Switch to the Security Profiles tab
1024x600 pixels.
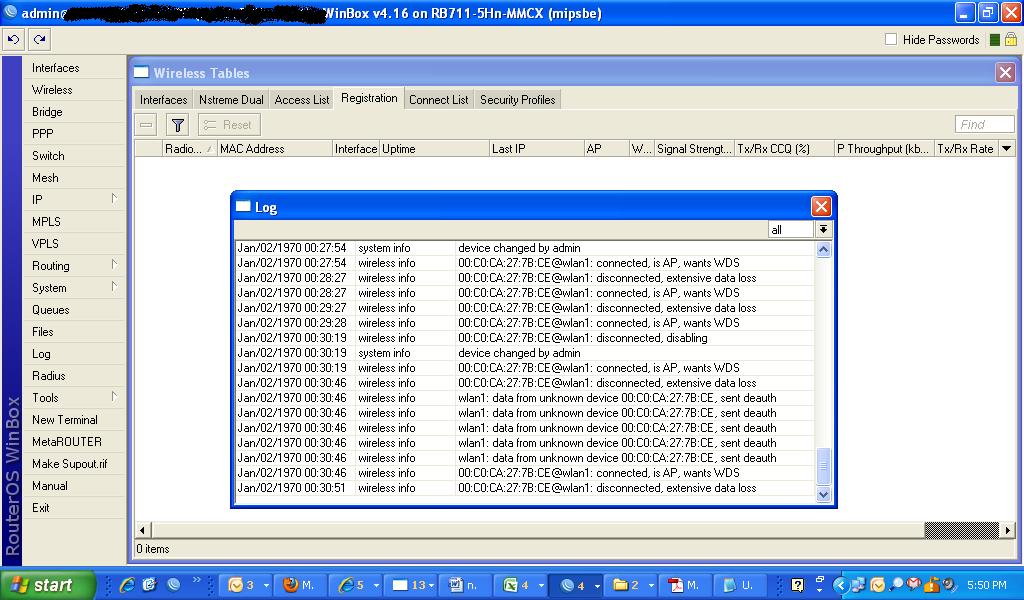(517, 99)
